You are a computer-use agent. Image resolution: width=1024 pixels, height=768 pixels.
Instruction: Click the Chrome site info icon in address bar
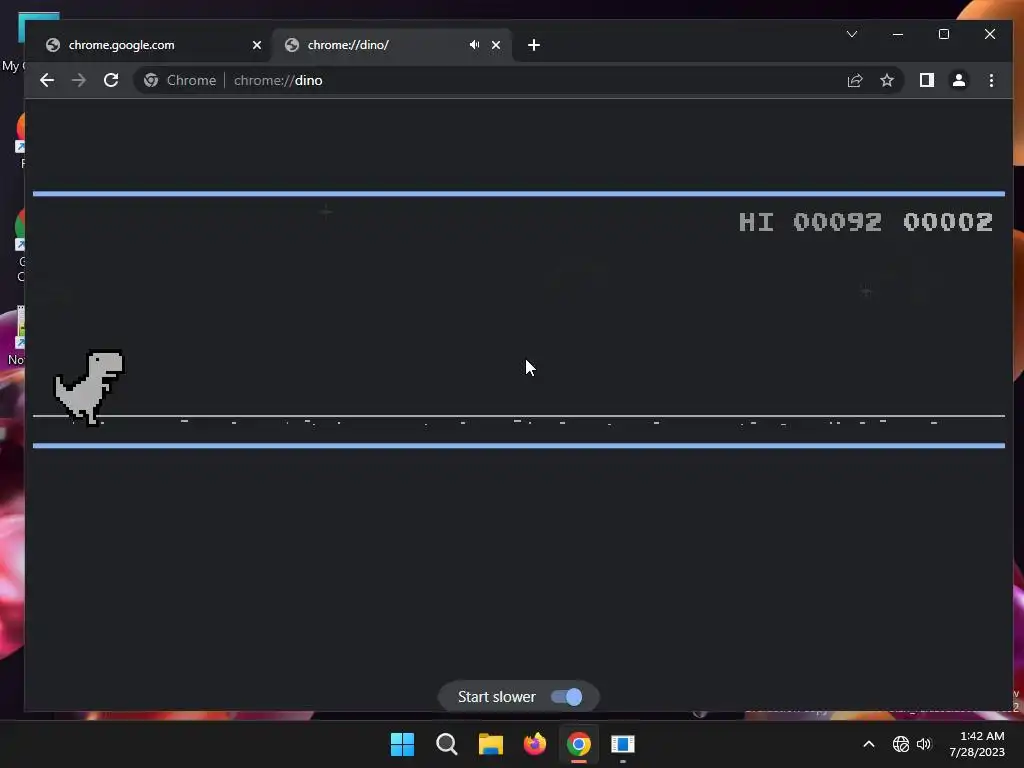pyautogui.click(x=151, y=80)
